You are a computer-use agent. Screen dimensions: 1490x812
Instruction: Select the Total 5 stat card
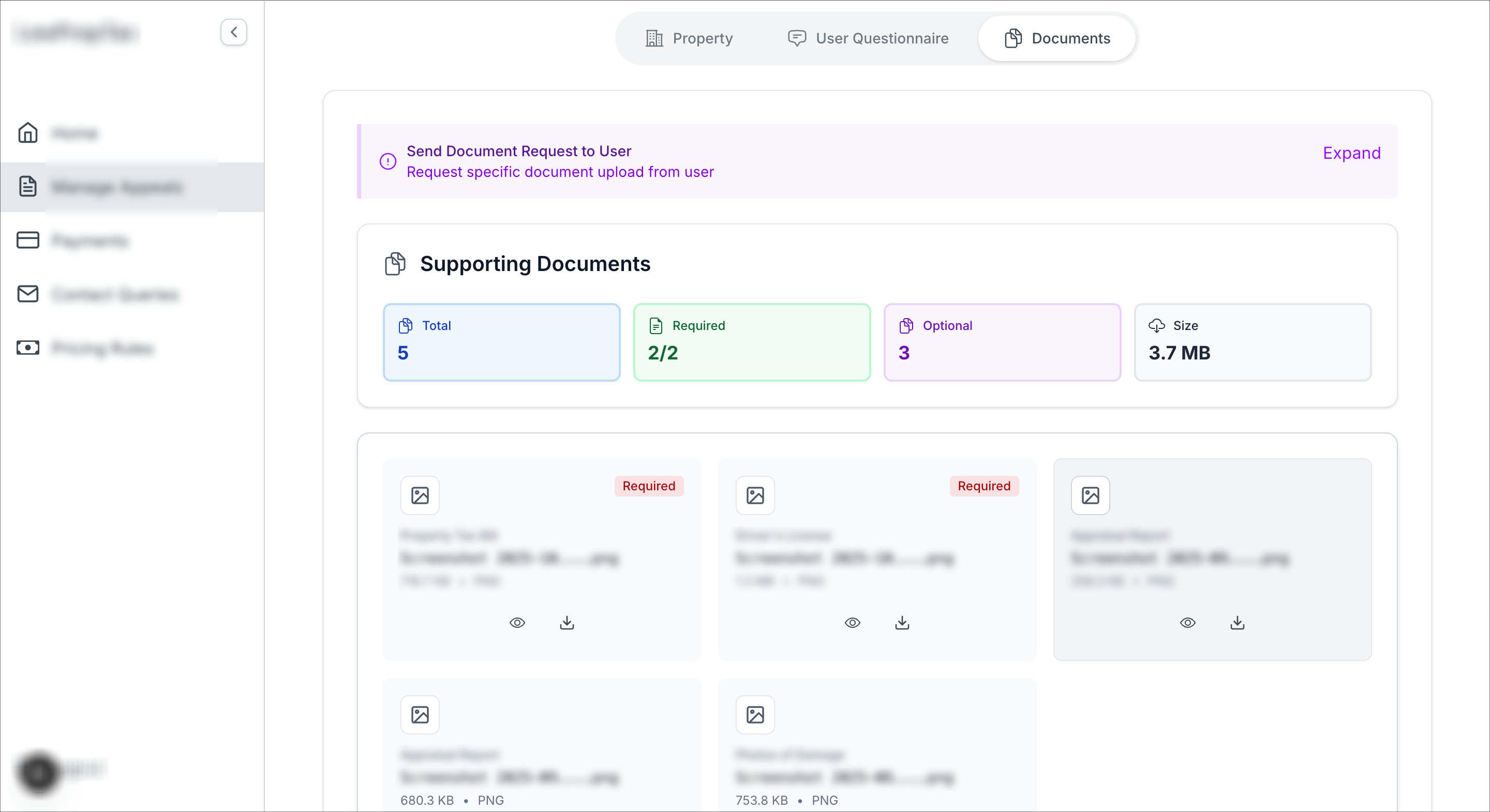point(501,342)
